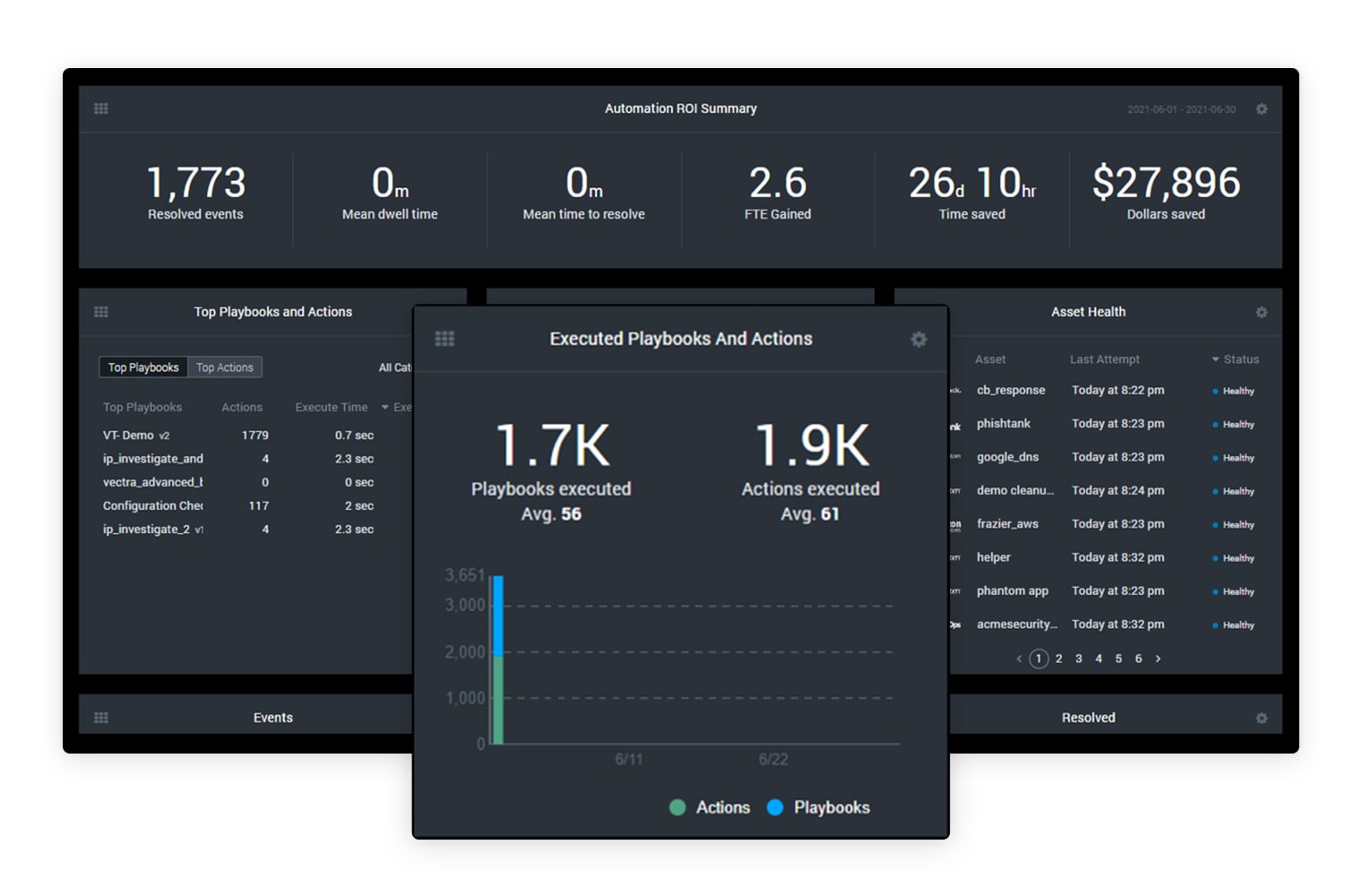
Task: Click the helper asset name
Action: [994, 557]
